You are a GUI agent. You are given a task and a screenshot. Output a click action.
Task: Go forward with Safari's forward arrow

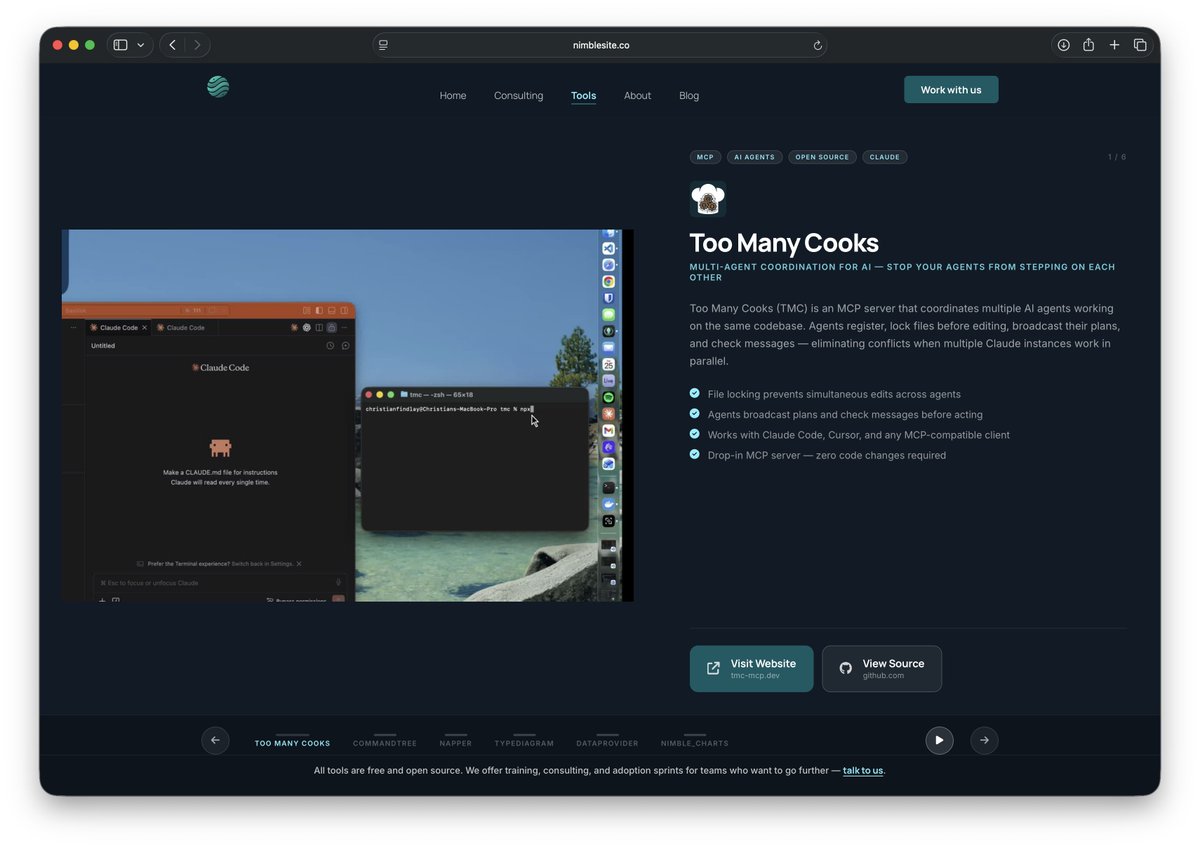point(197,45)
